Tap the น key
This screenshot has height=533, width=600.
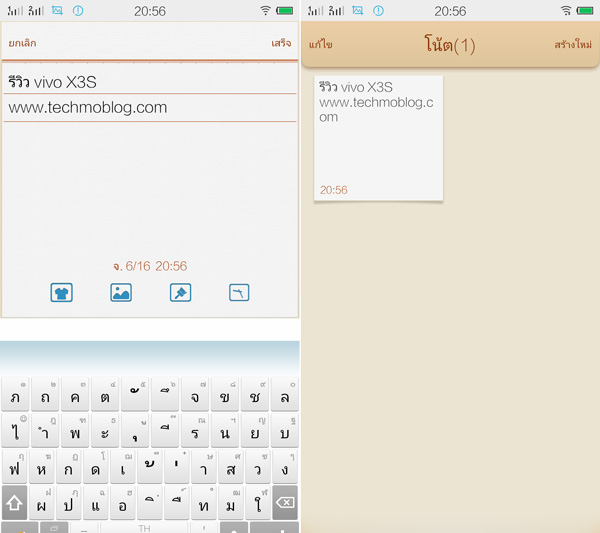(x=225, y=430)
